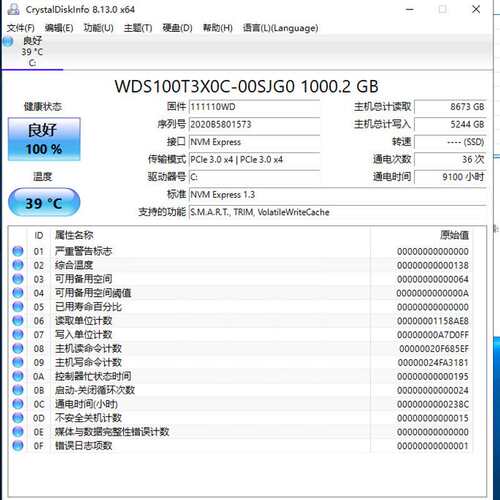Click status orb for attribute 01 严重警告标志
This screenshot has width=500, height=500.
click(18, 251)
